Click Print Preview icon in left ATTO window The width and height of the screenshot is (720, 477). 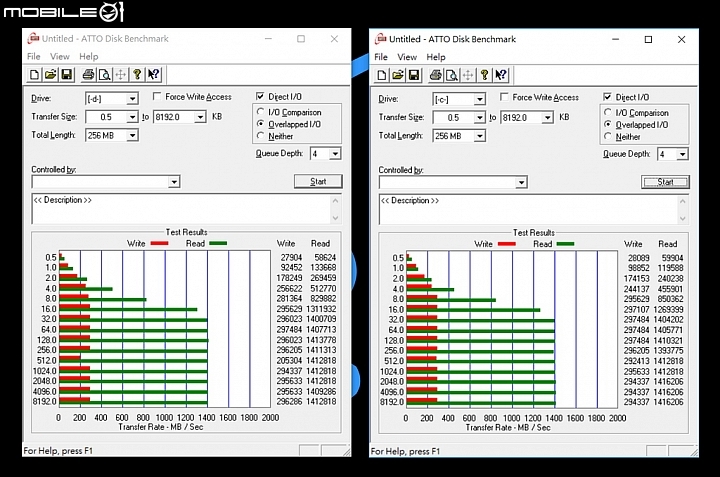[x=105, y=75]
